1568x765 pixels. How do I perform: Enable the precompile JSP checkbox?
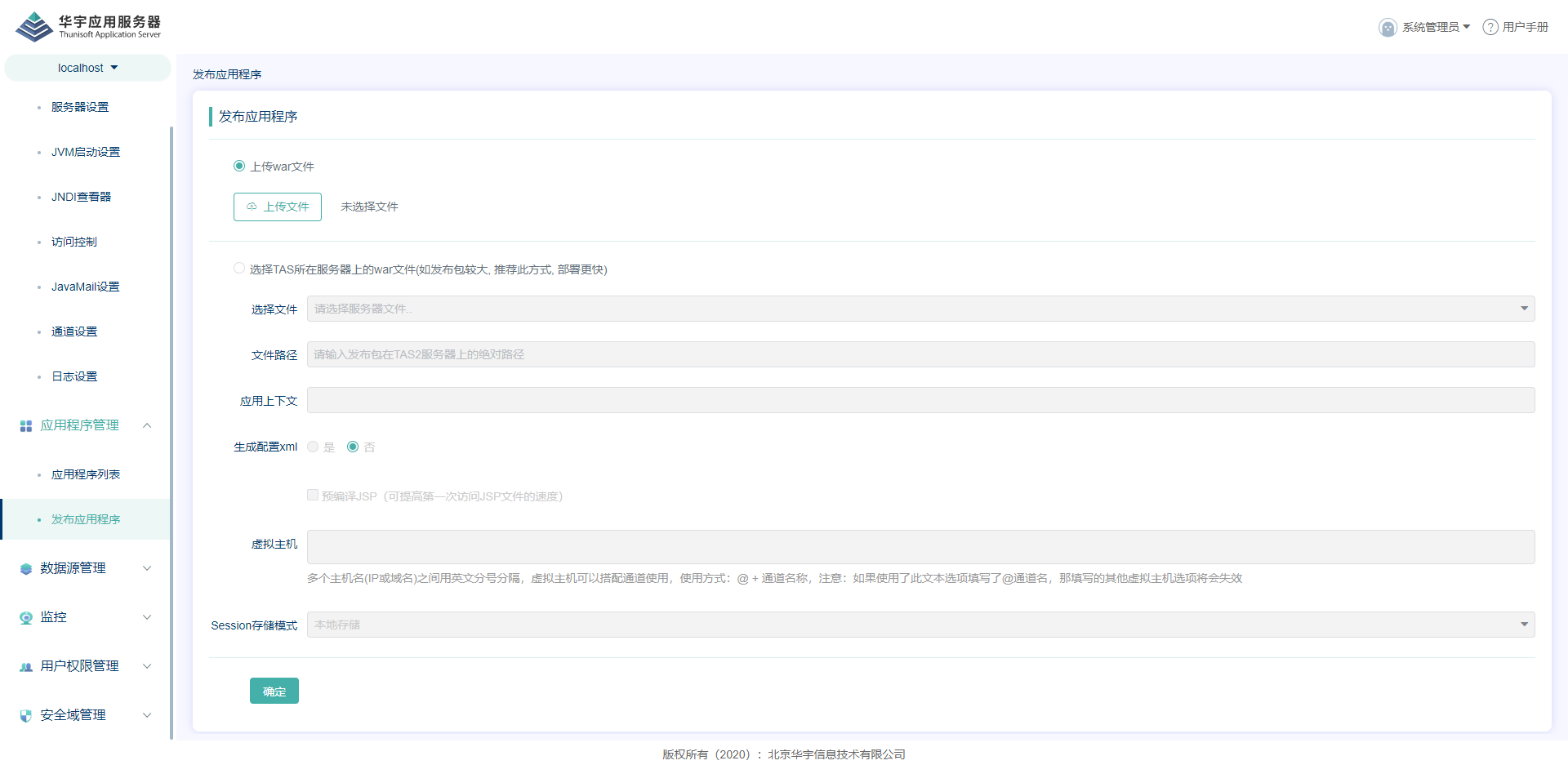[x=313, y=495]
